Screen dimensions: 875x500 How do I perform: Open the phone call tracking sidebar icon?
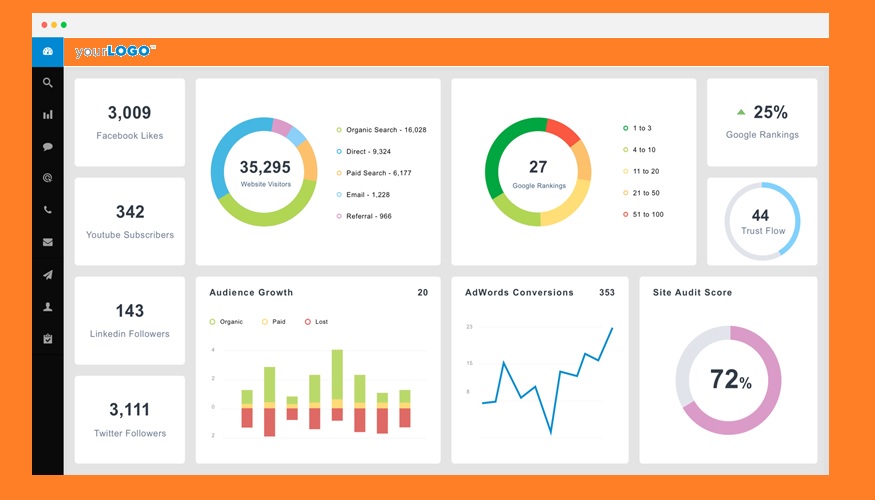pos(47,210)
